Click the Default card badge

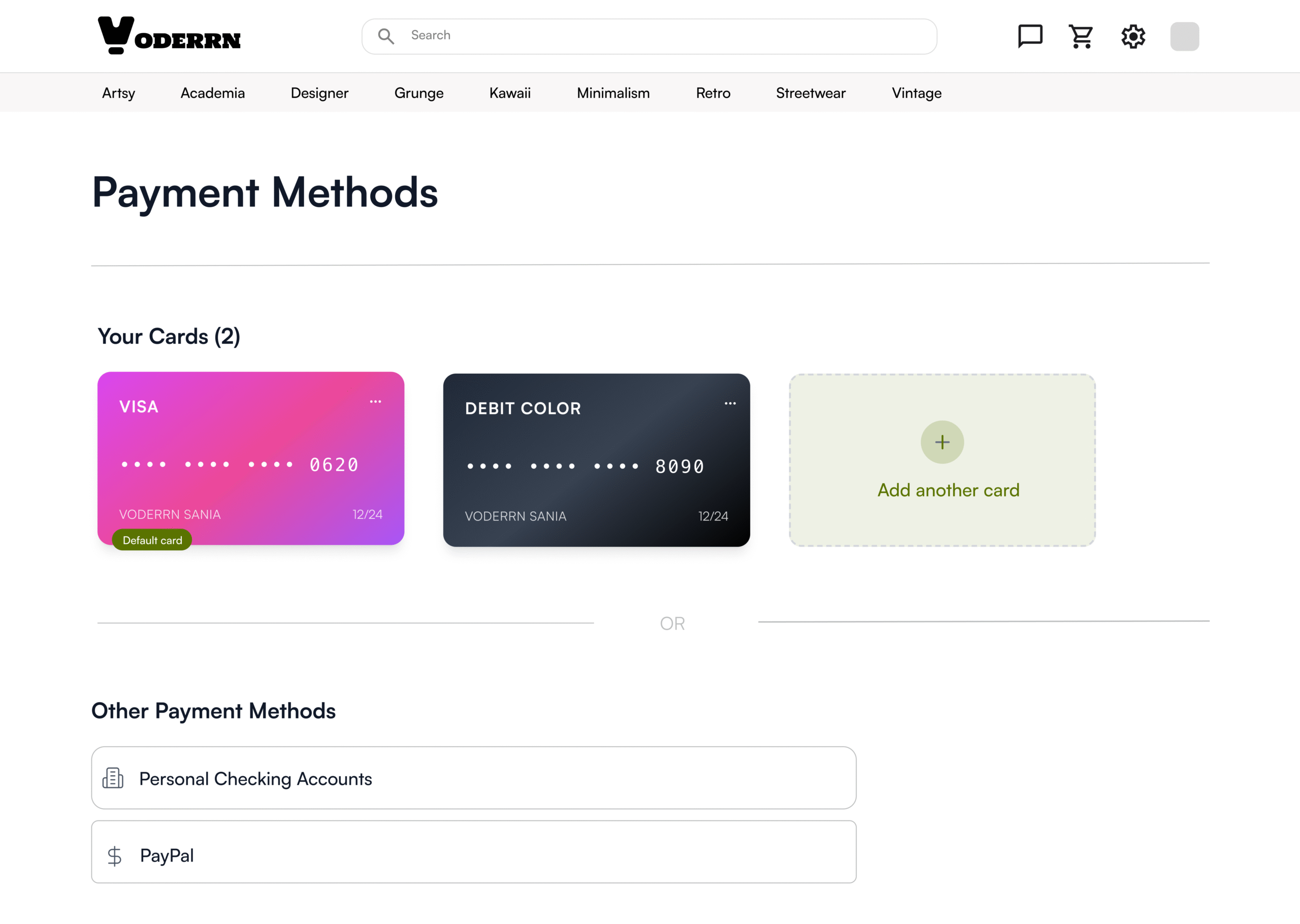pyautogui.click(x=152, y=540)
